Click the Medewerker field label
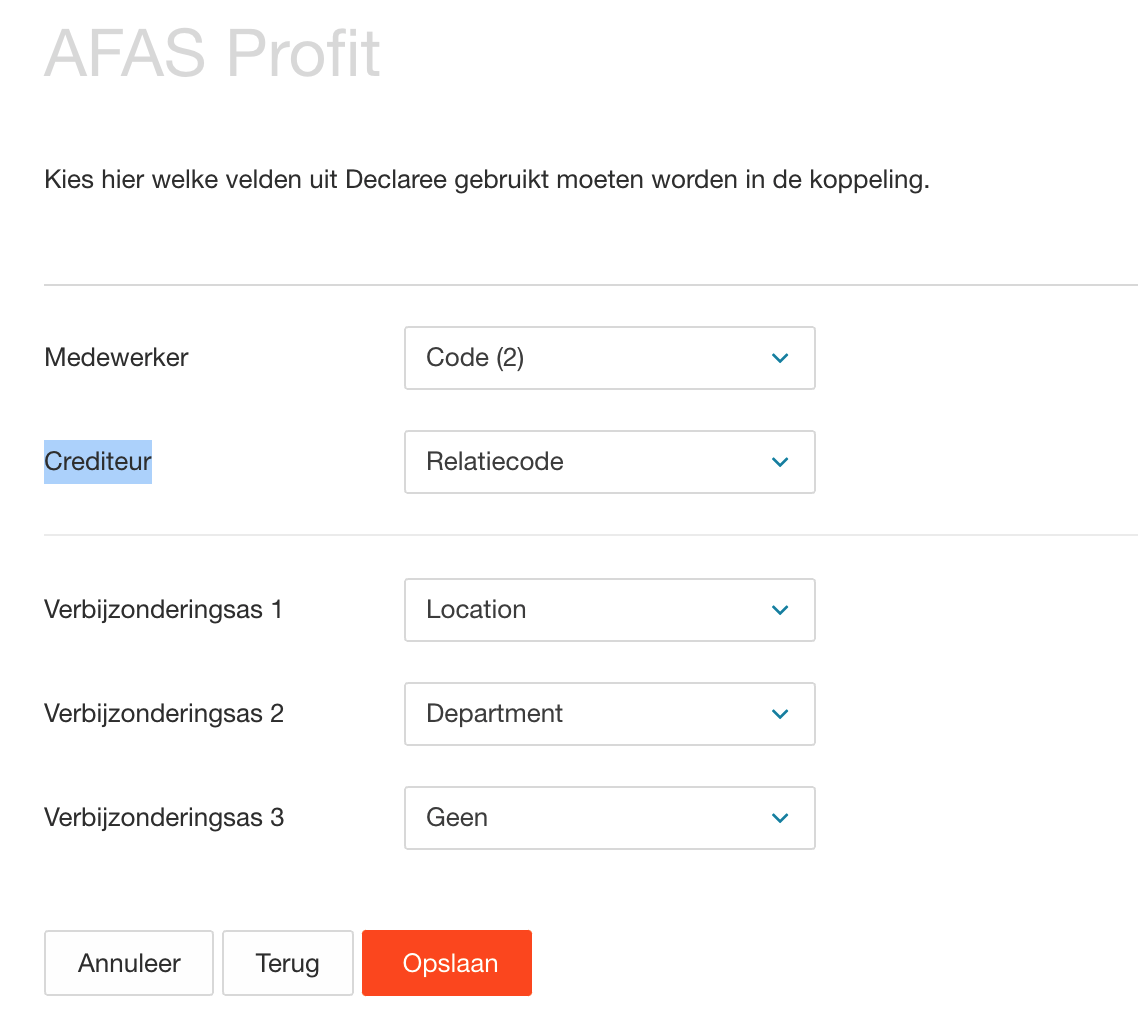Screen dimensions: 1138x1018 tap(116, 357)
